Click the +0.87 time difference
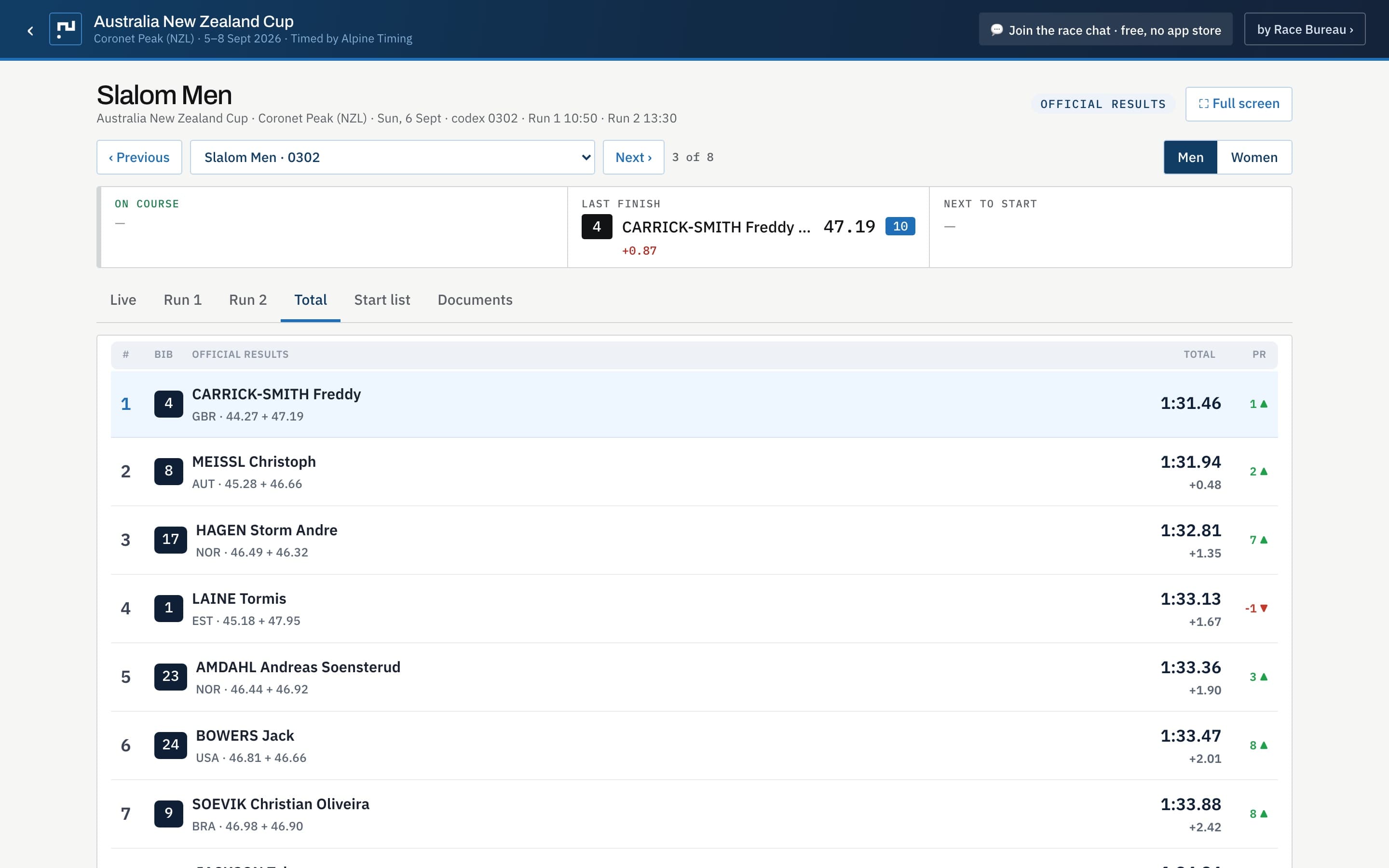The image size is (1389, 868). click(x=639, y=251)
